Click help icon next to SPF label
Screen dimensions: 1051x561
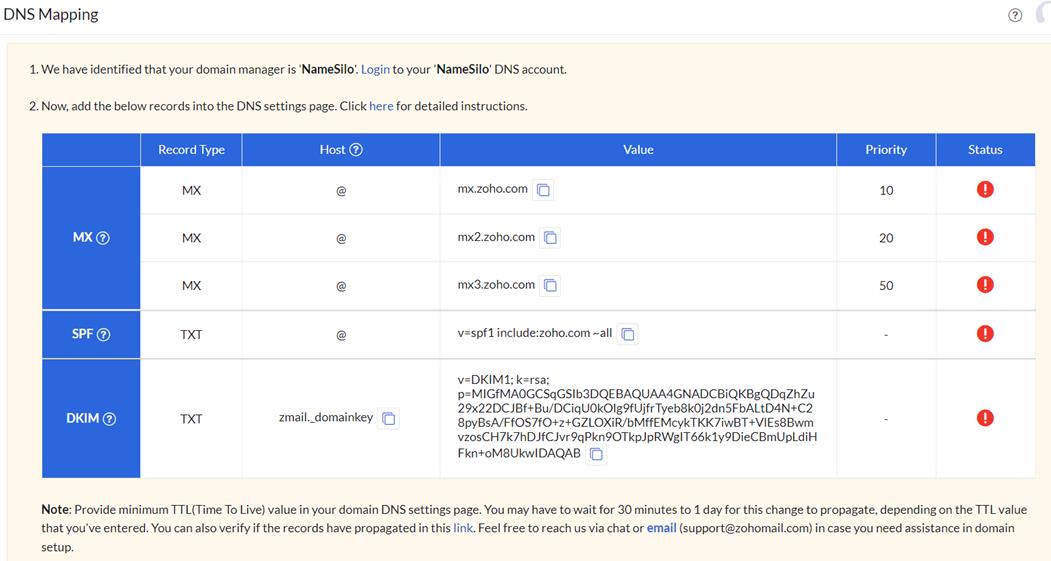104,334
